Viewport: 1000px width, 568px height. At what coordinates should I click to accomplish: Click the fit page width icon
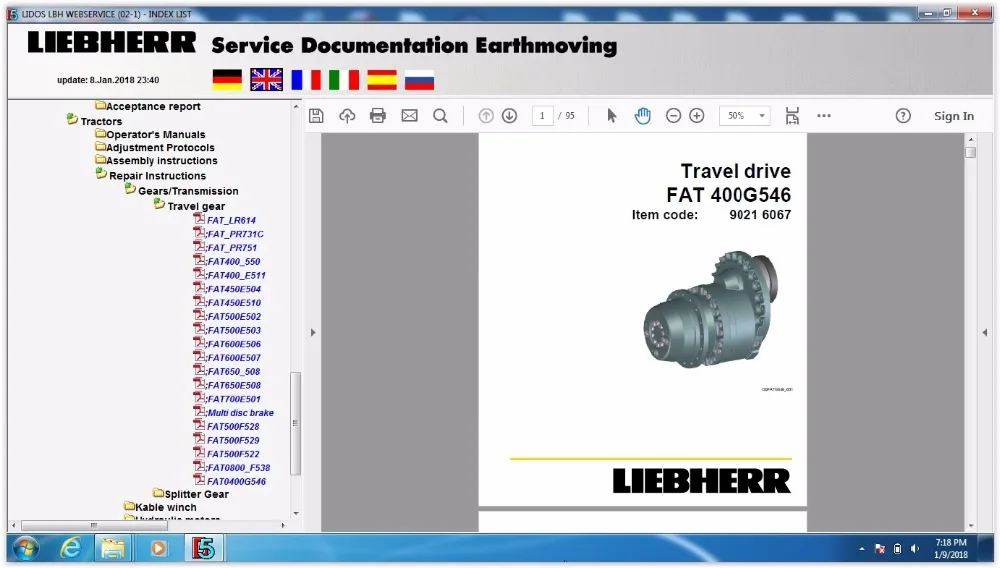pos(792,116)
